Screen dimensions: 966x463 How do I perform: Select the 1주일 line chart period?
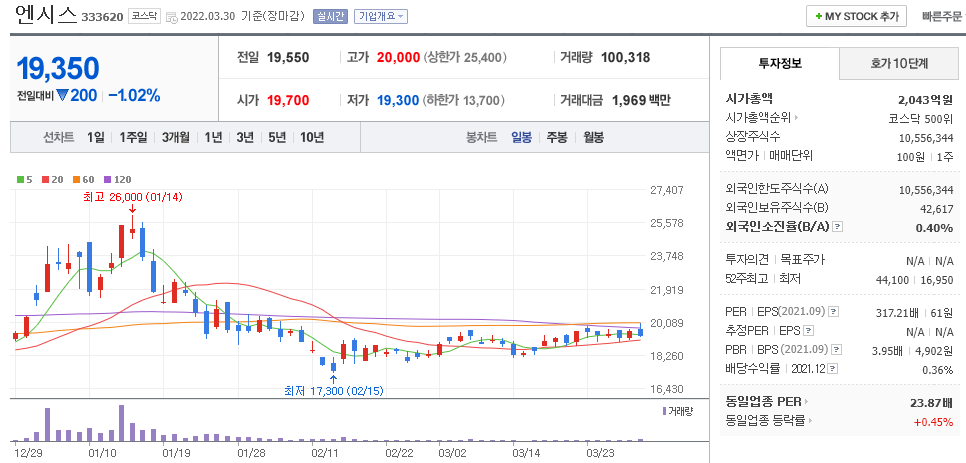pyautogui.click(x=133, y=137)
